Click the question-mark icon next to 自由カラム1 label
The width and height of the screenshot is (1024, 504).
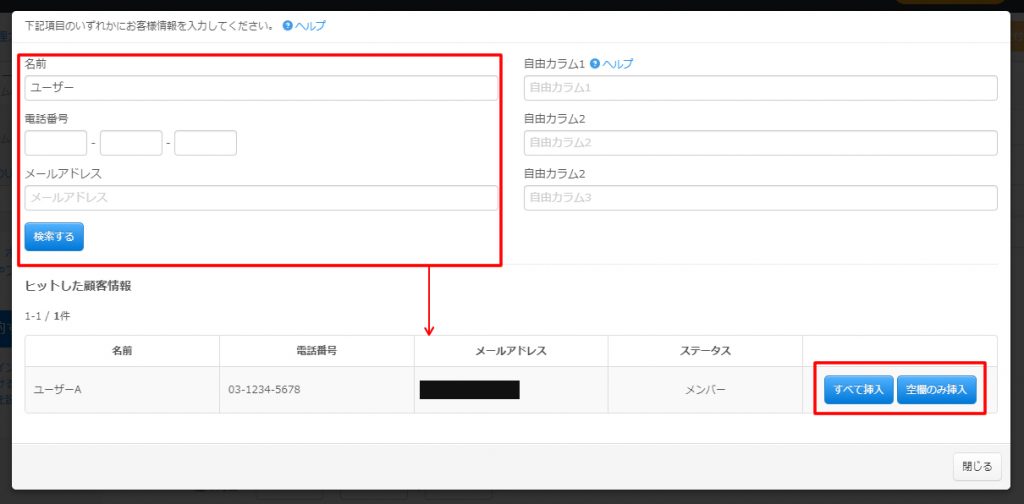[595, 64]
